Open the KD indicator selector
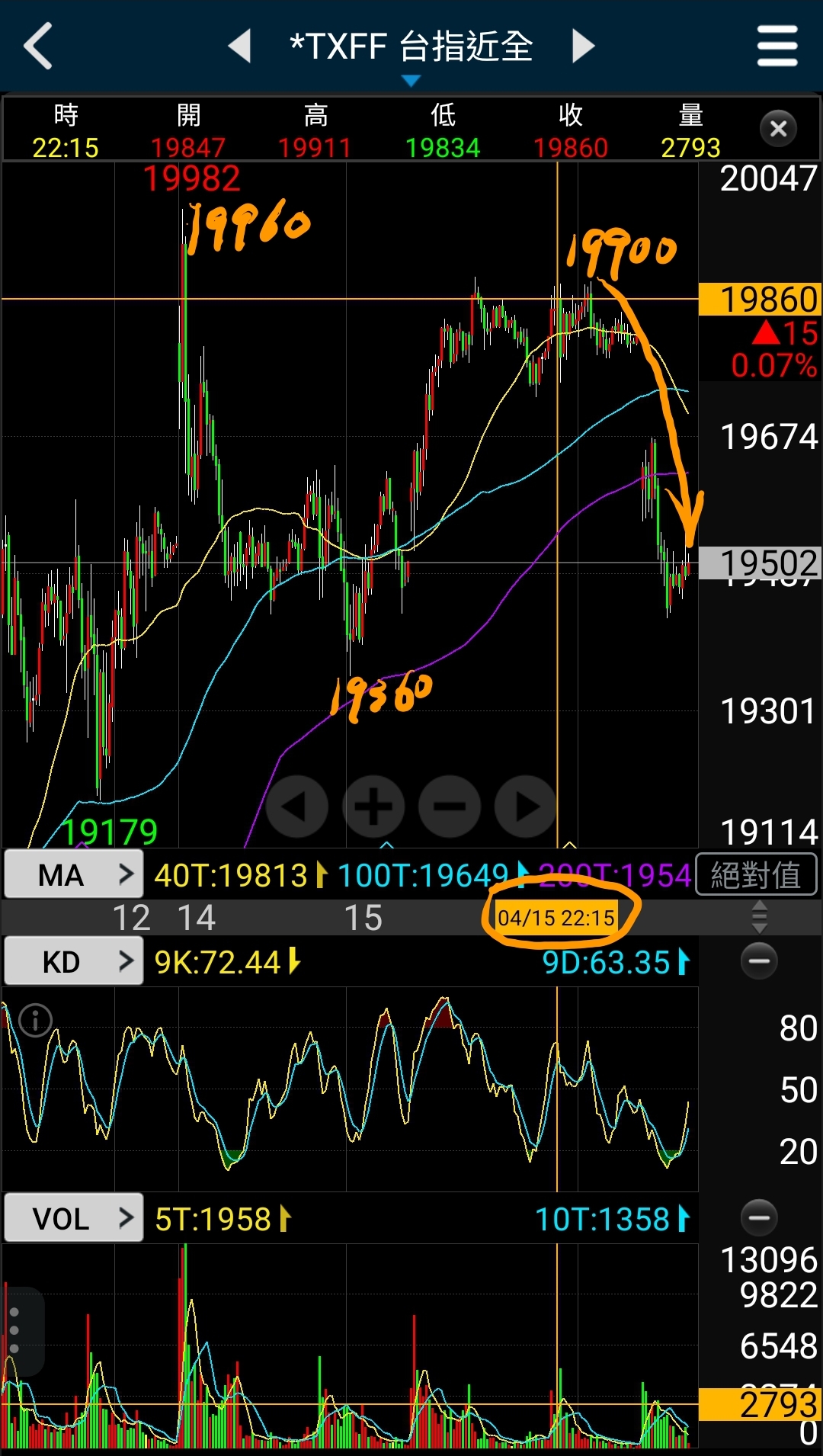The image size is (823, 1456). (74, 962)
